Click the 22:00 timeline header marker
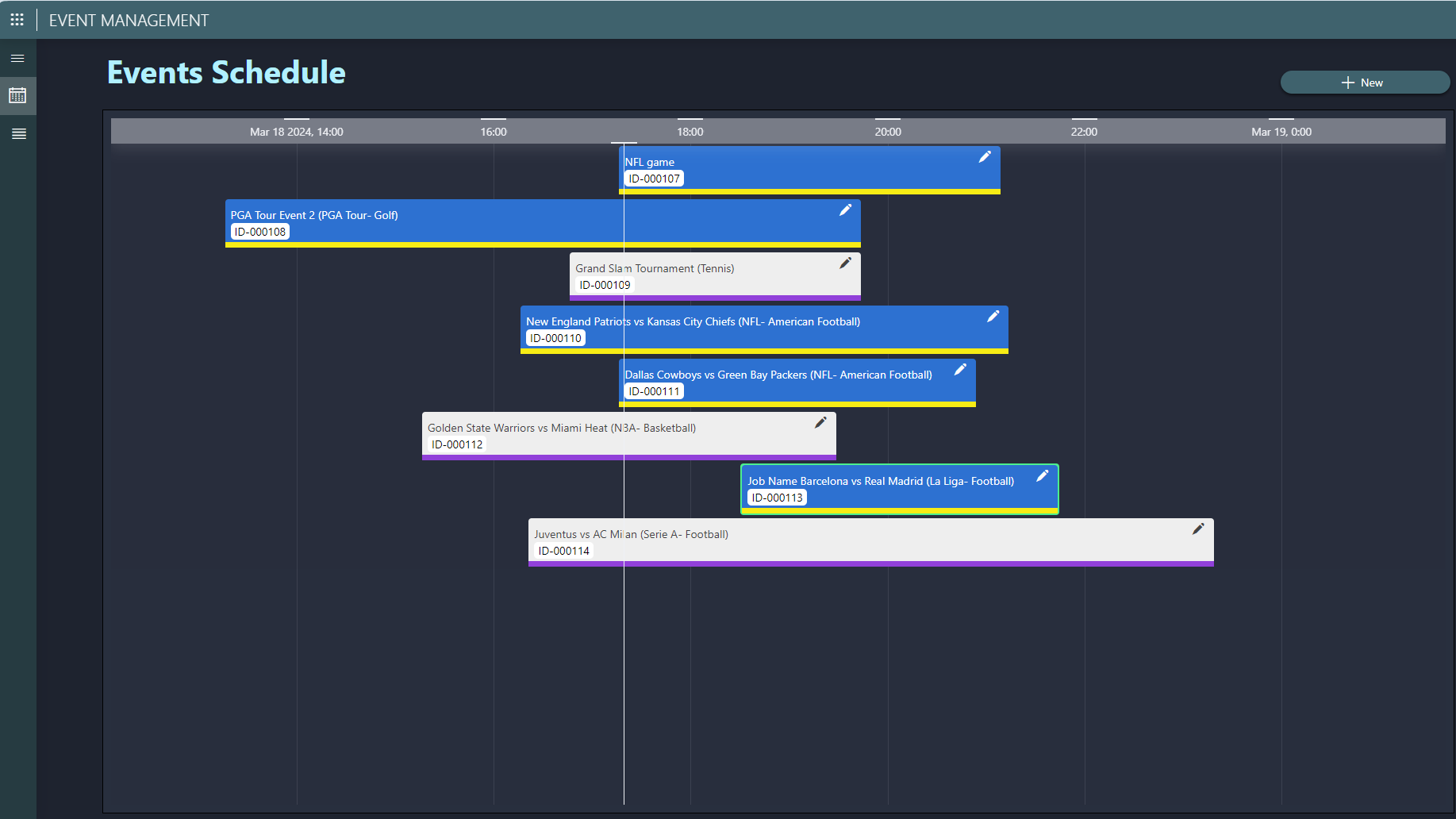Image resolution: width=1456 pixels, height=819 pixels. pyautogui.click(x=1084, y=132)
